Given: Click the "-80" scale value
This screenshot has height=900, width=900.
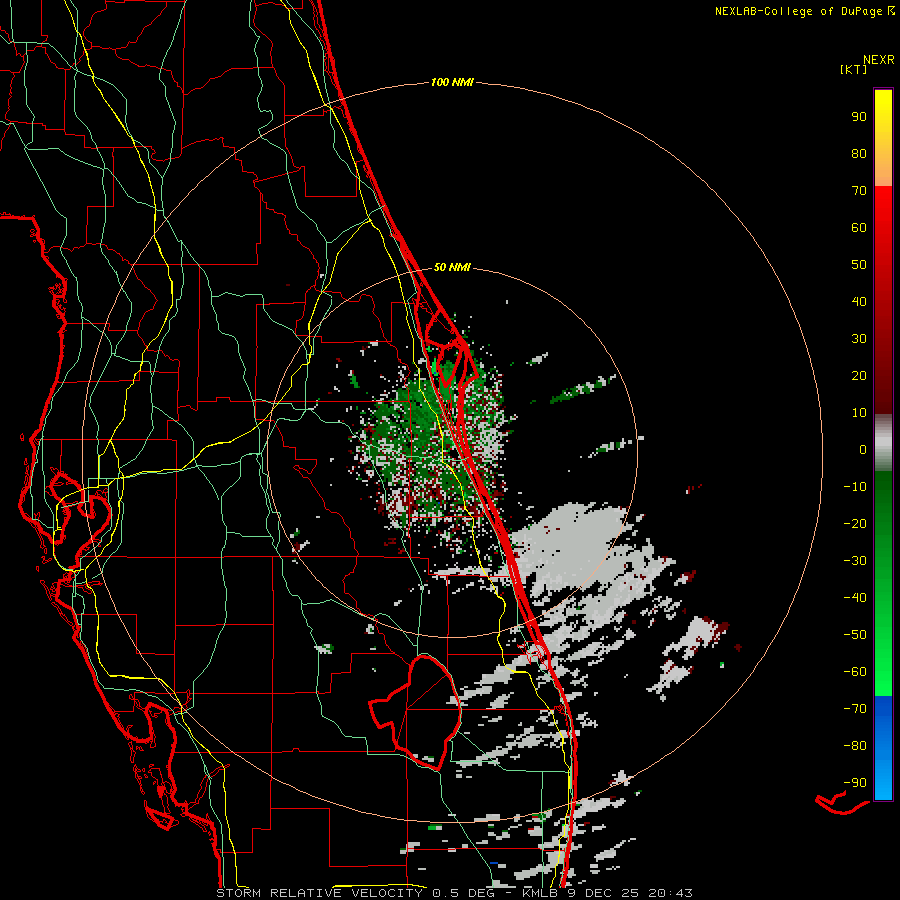Looking at the screenshot, I should tap(855, 746).
